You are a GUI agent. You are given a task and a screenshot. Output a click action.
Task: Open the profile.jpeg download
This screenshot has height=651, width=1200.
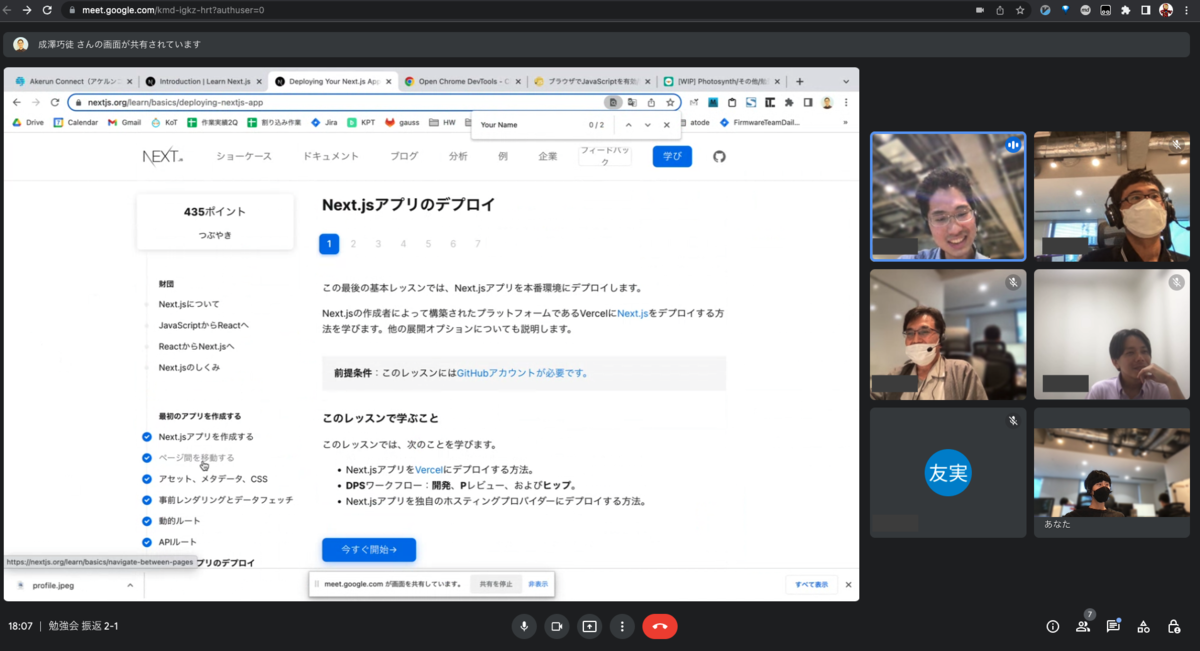(x=52, y=585)
